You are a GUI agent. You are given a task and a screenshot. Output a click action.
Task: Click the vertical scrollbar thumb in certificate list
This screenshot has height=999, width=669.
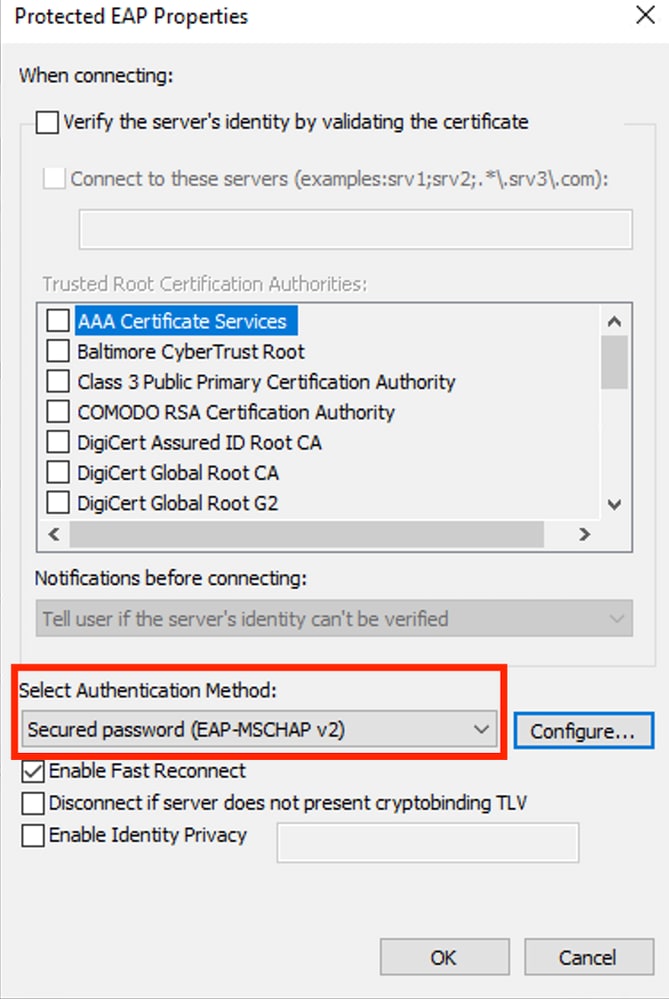pyautogui.click(x=614, y=362)
